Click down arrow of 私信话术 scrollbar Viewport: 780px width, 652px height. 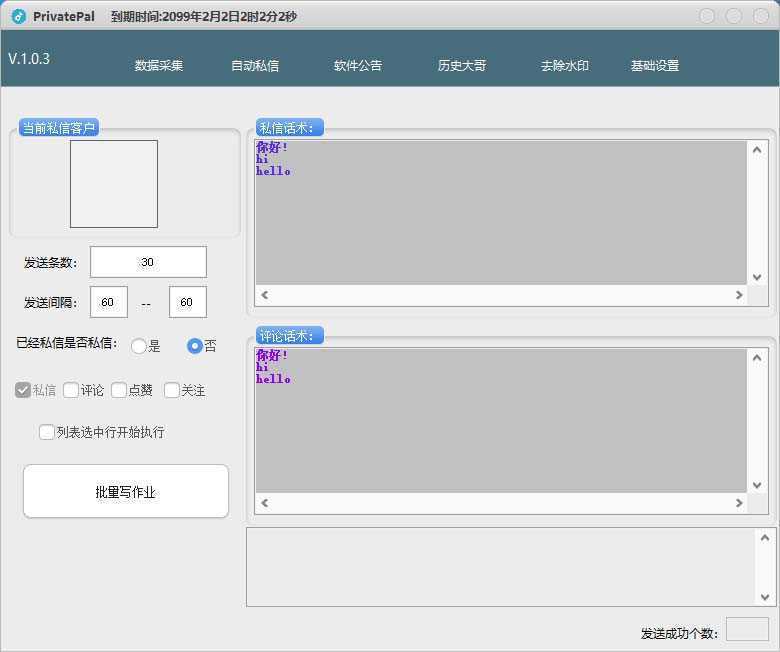(757, 277)
